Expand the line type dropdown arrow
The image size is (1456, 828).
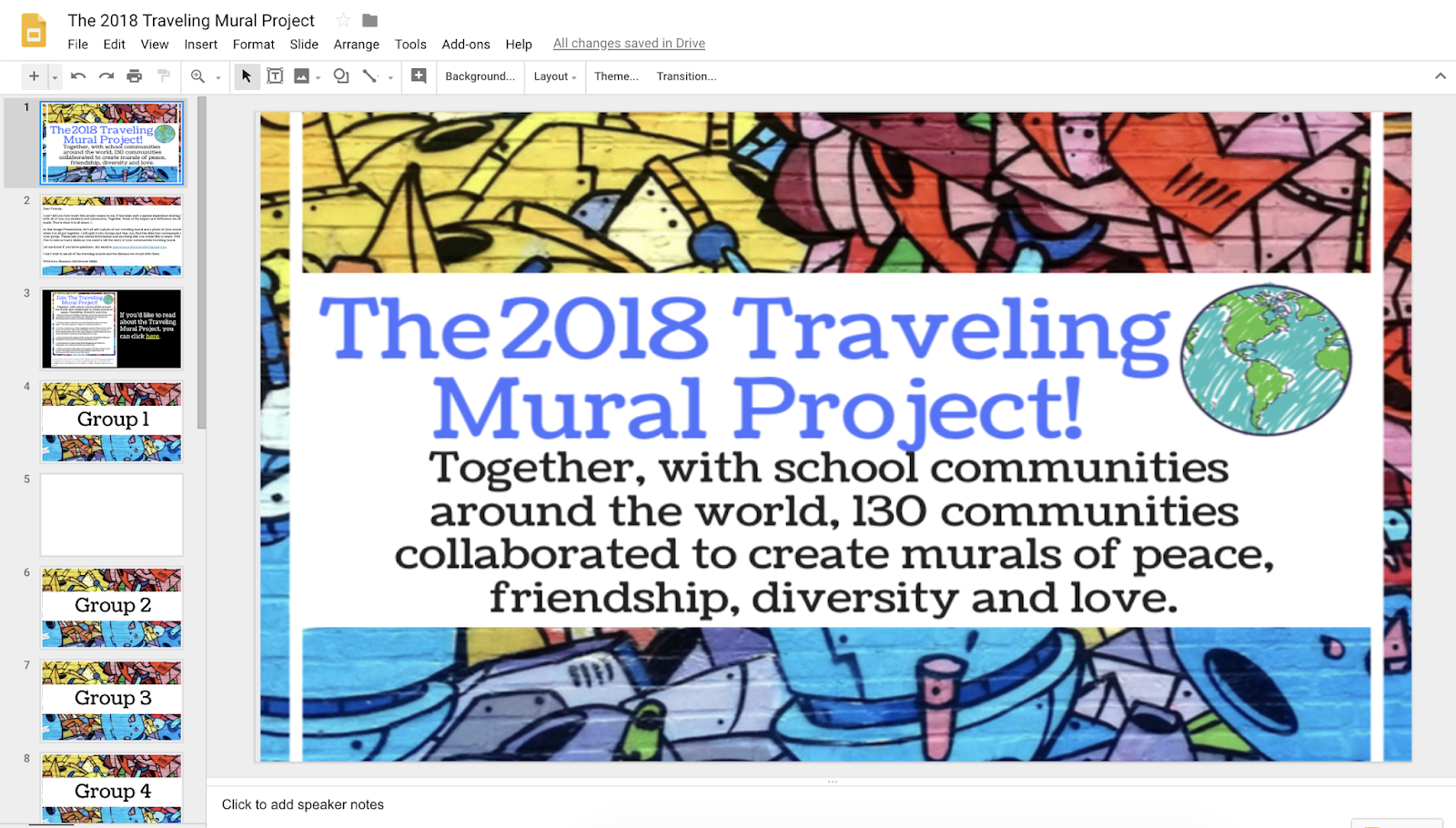[390, 77]
